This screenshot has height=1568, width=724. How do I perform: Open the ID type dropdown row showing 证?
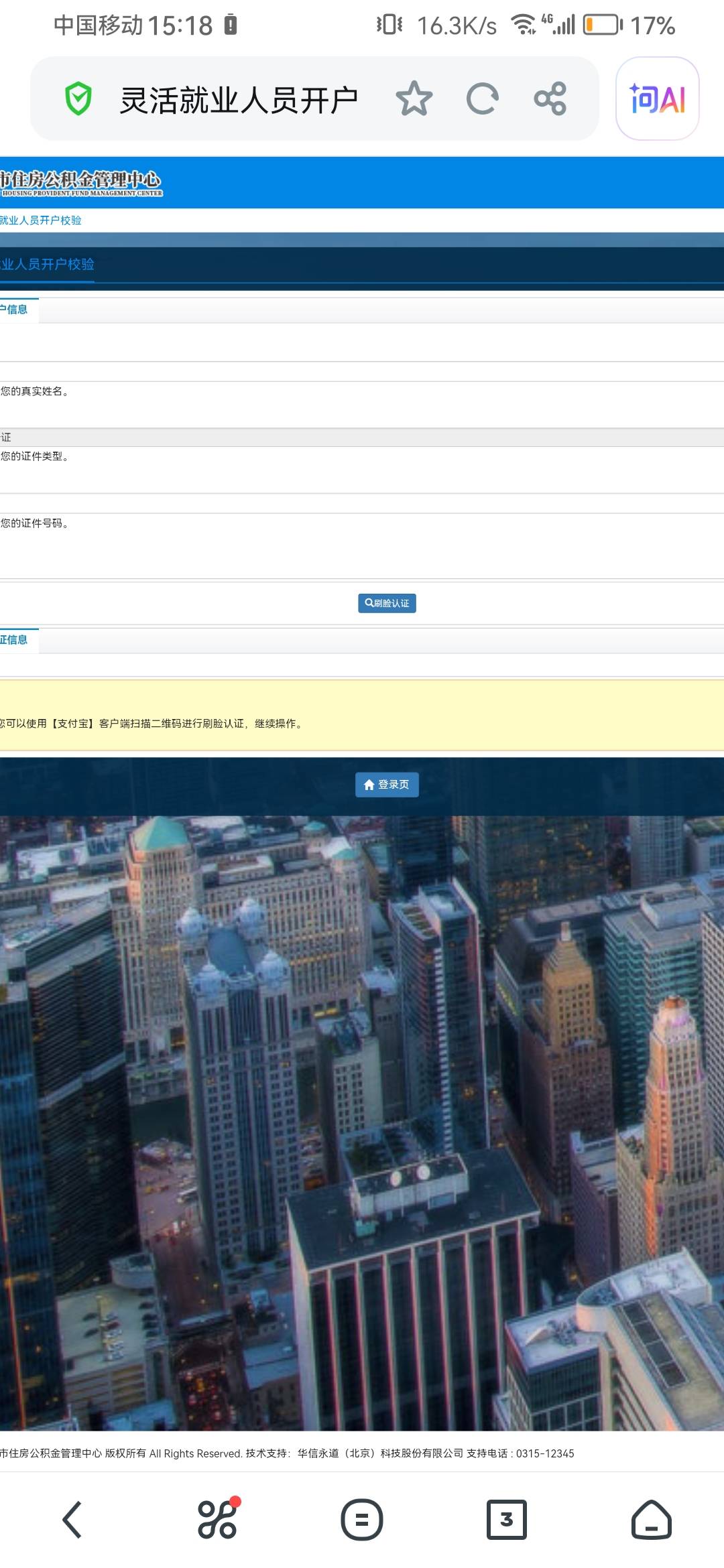(362, 438)
